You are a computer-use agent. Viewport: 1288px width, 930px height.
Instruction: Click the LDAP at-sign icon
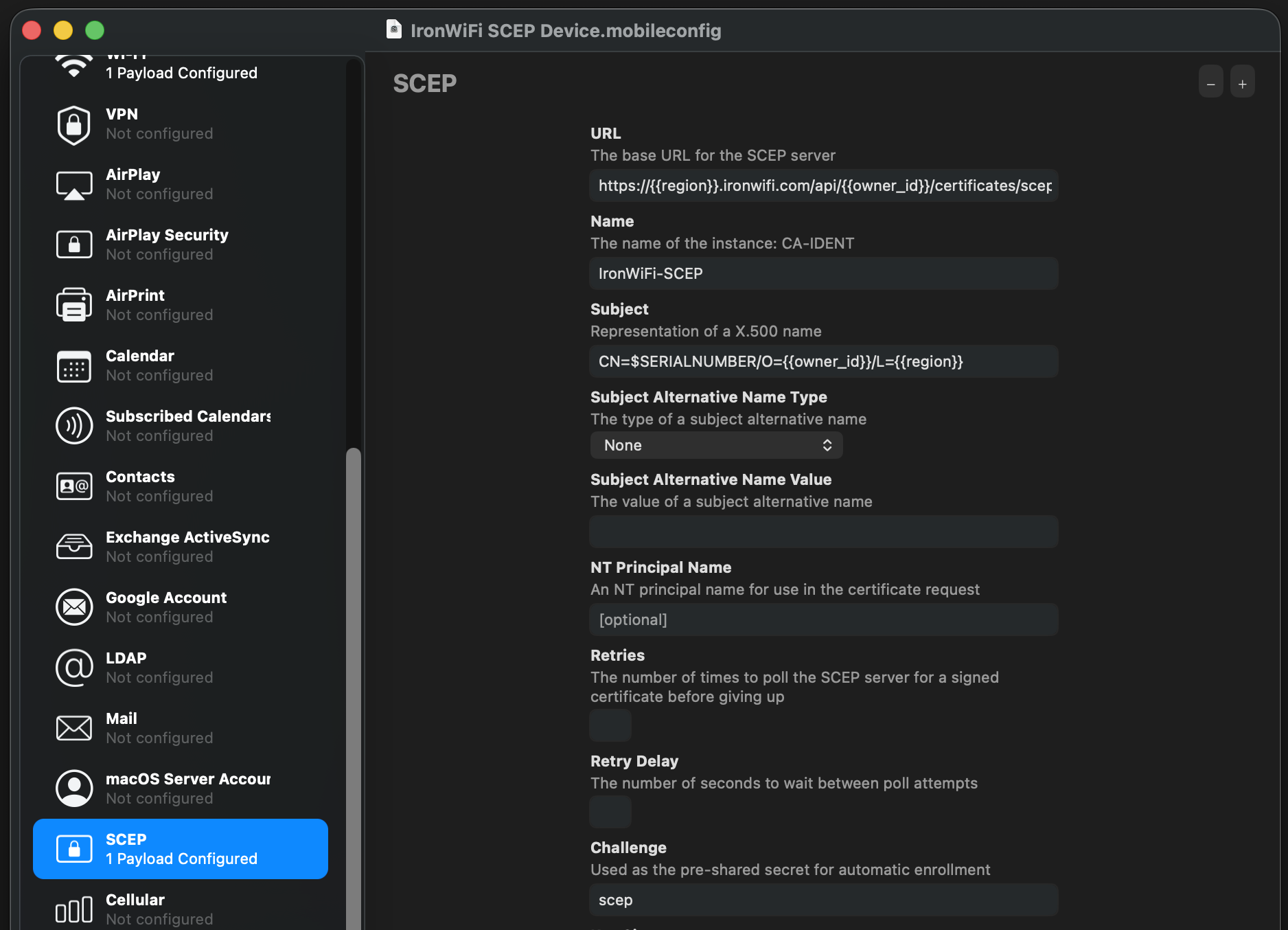tap(74, 668)
